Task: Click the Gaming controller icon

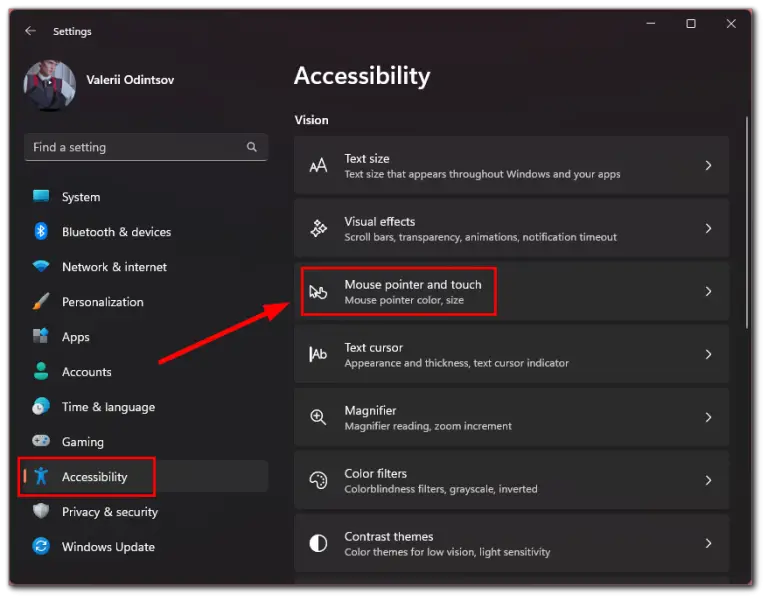Action: click(x=41, y=441)
